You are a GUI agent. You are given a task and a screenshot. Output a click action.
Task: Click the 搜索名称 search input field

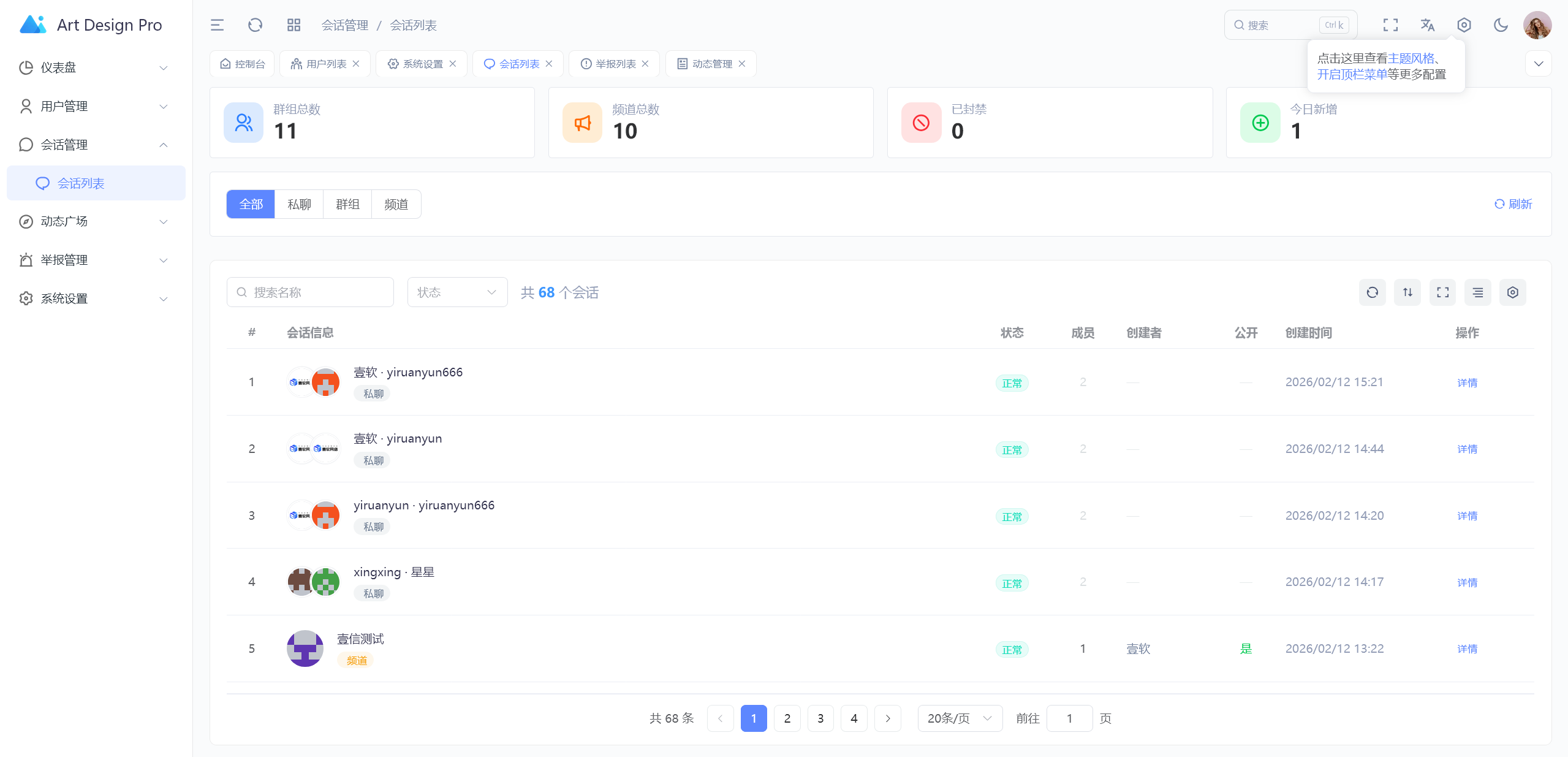(x=310, y=292)
